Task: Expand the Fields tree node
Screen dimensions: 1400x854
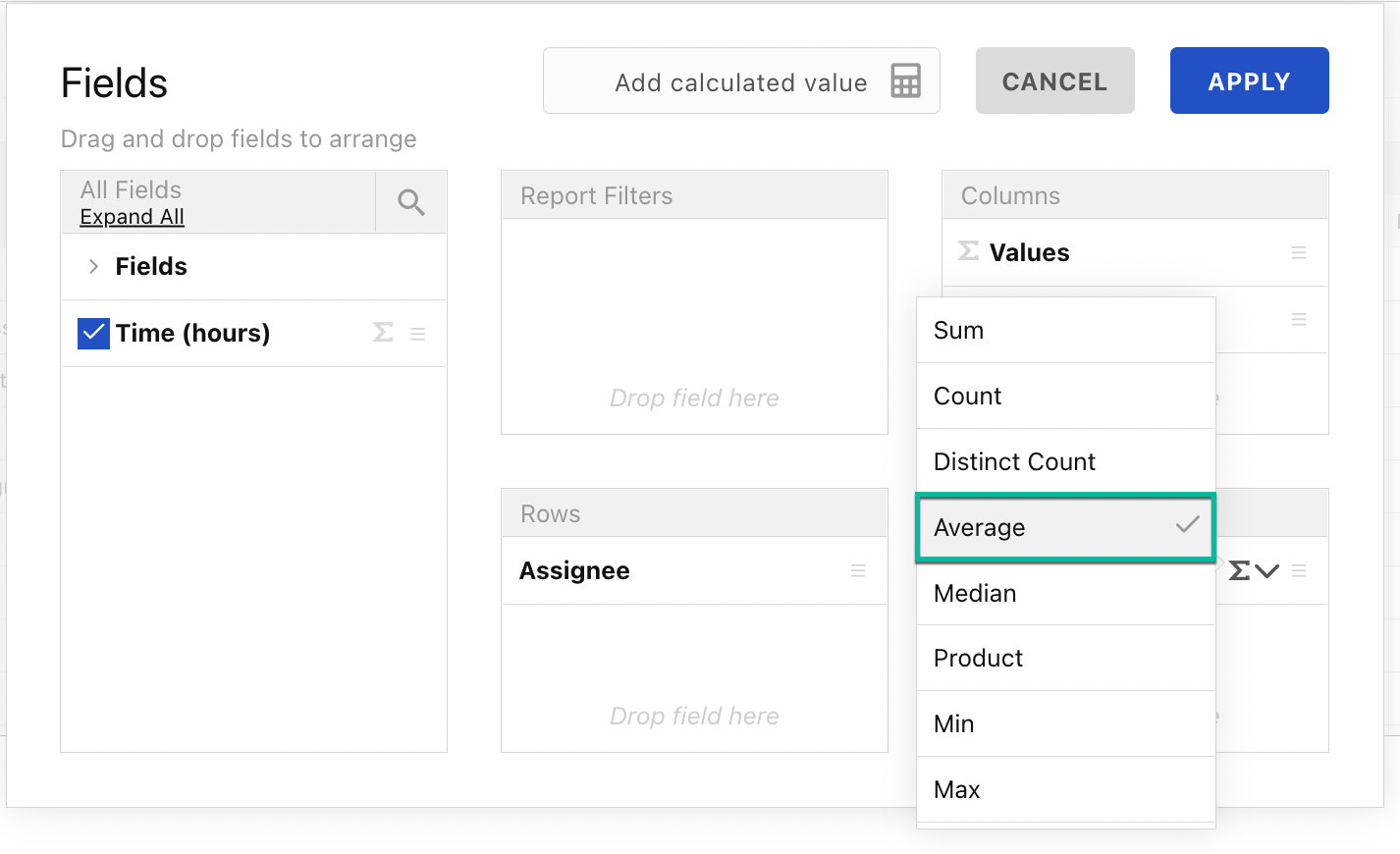Action: coord(93,267)
